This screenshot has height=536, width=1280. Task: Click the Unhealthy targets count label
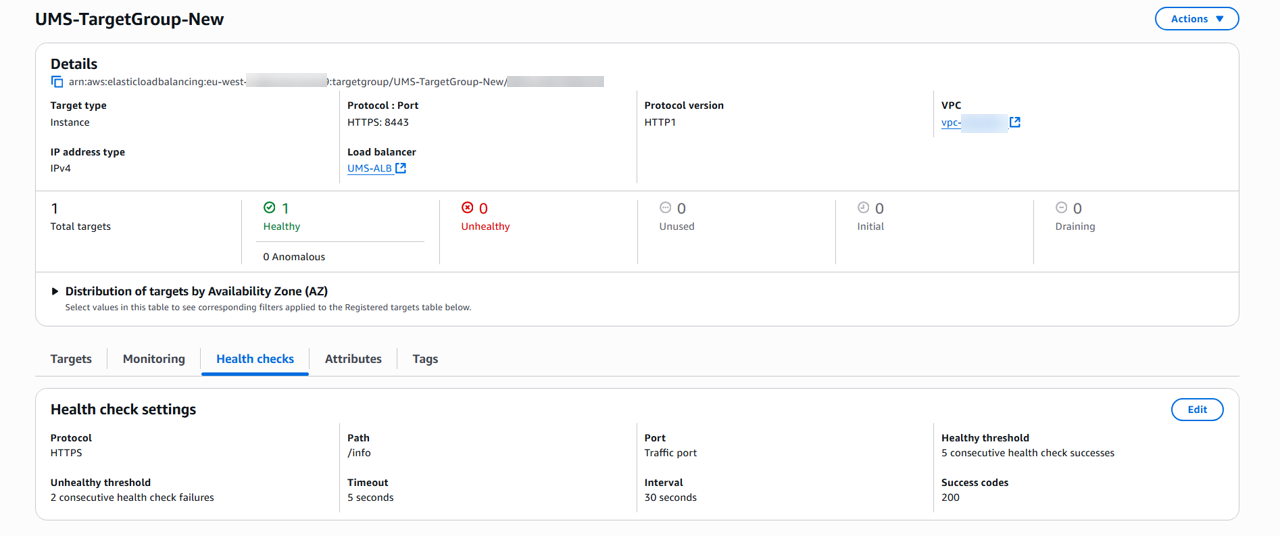tap(485, 227)
